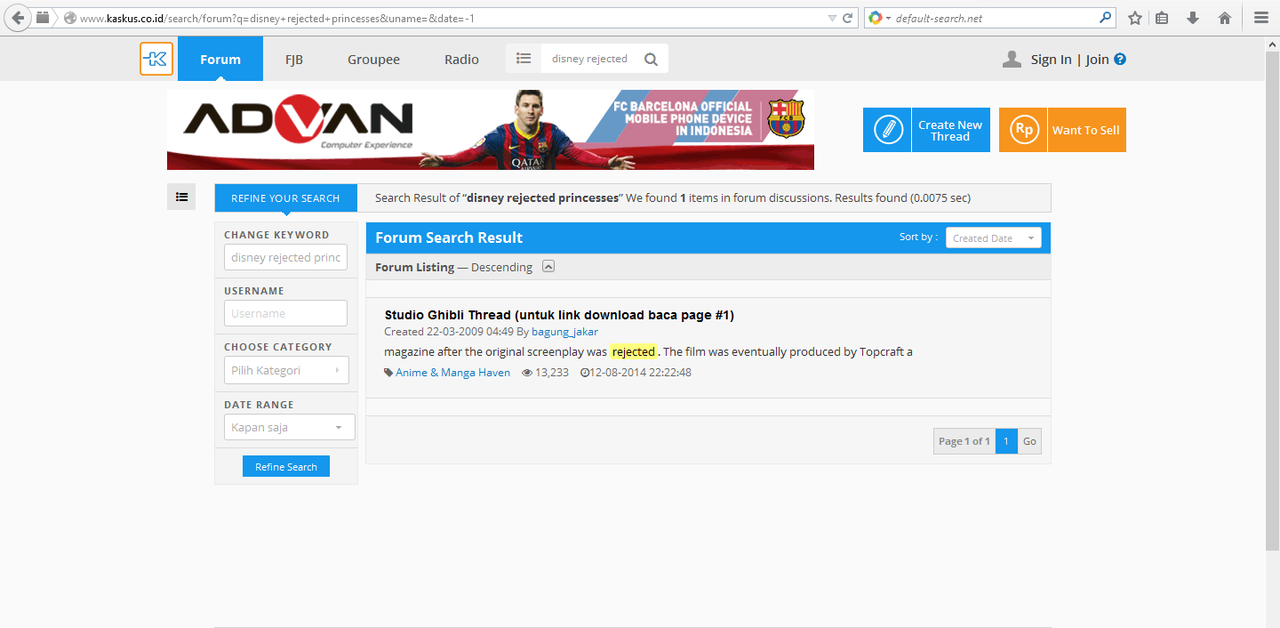Open the Groupee tab
The height and width of the screenshot is (628, 1280).
click(374, 59)
